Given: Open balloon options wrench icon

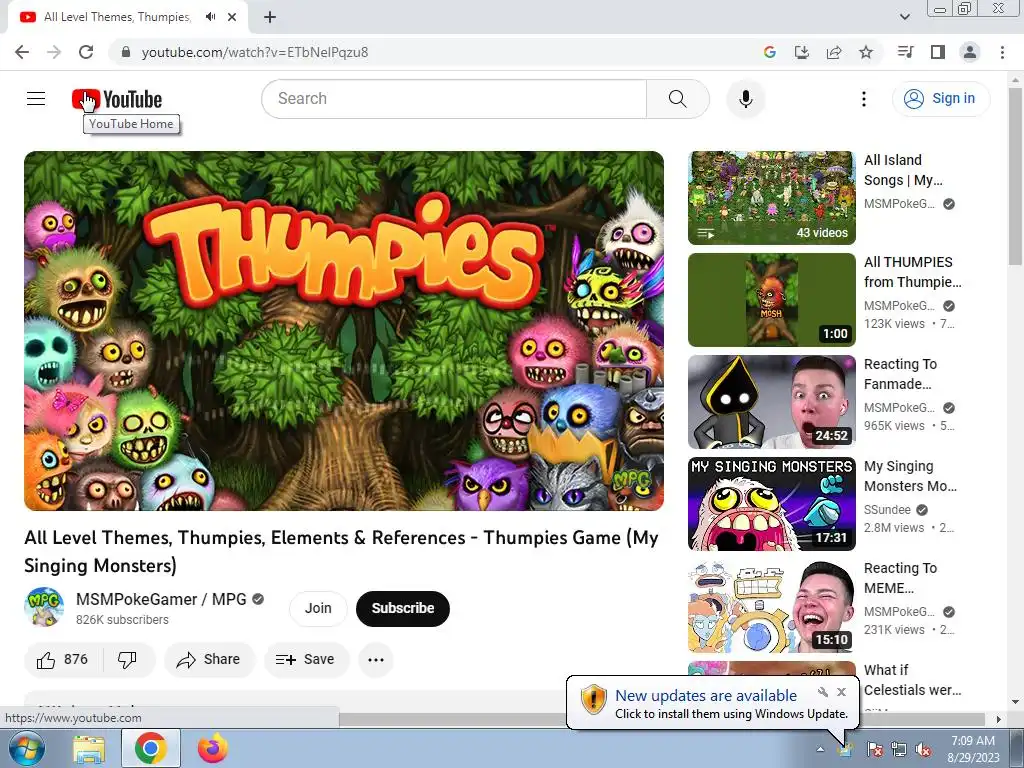Looking at the screenshot, I should (x=823, y=692).
